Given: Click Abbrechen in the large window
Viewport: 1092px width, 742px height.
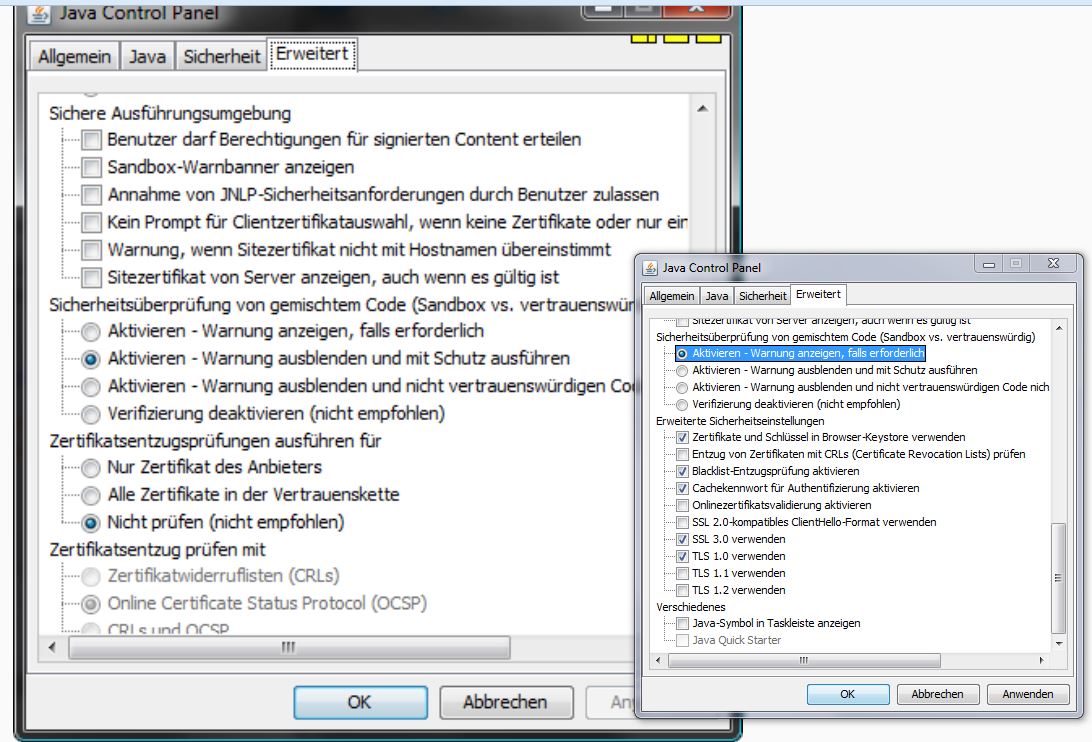Looking at the screenshot, I should coord(506,702).
